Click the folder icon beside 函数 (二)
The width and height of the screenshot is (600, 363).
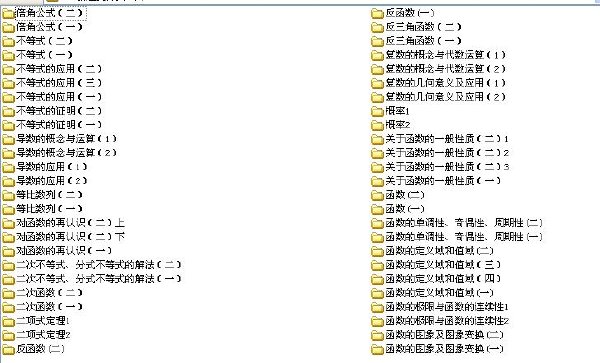(377, 195)
